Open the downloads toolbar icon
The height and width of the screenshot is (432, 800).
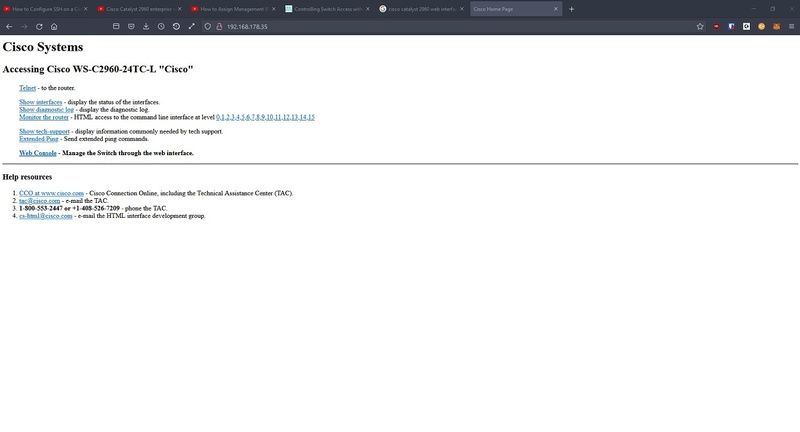[146, 27]
